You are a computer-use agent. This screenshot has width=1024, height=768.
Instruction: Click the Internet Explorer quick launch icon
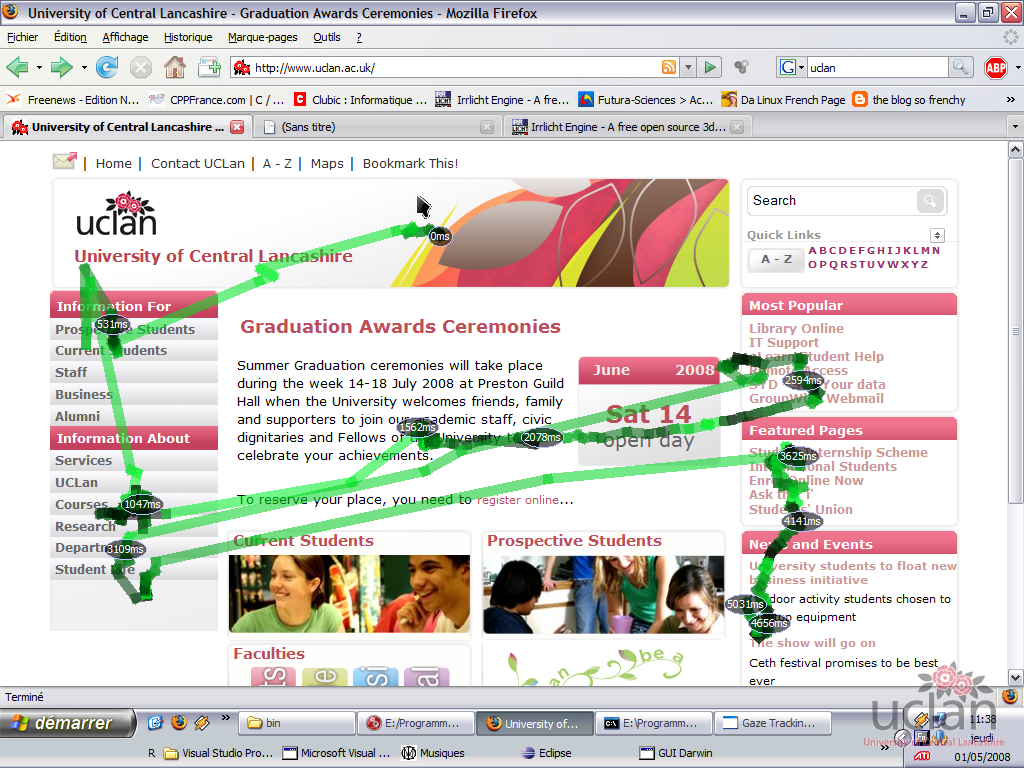[155, 722]
